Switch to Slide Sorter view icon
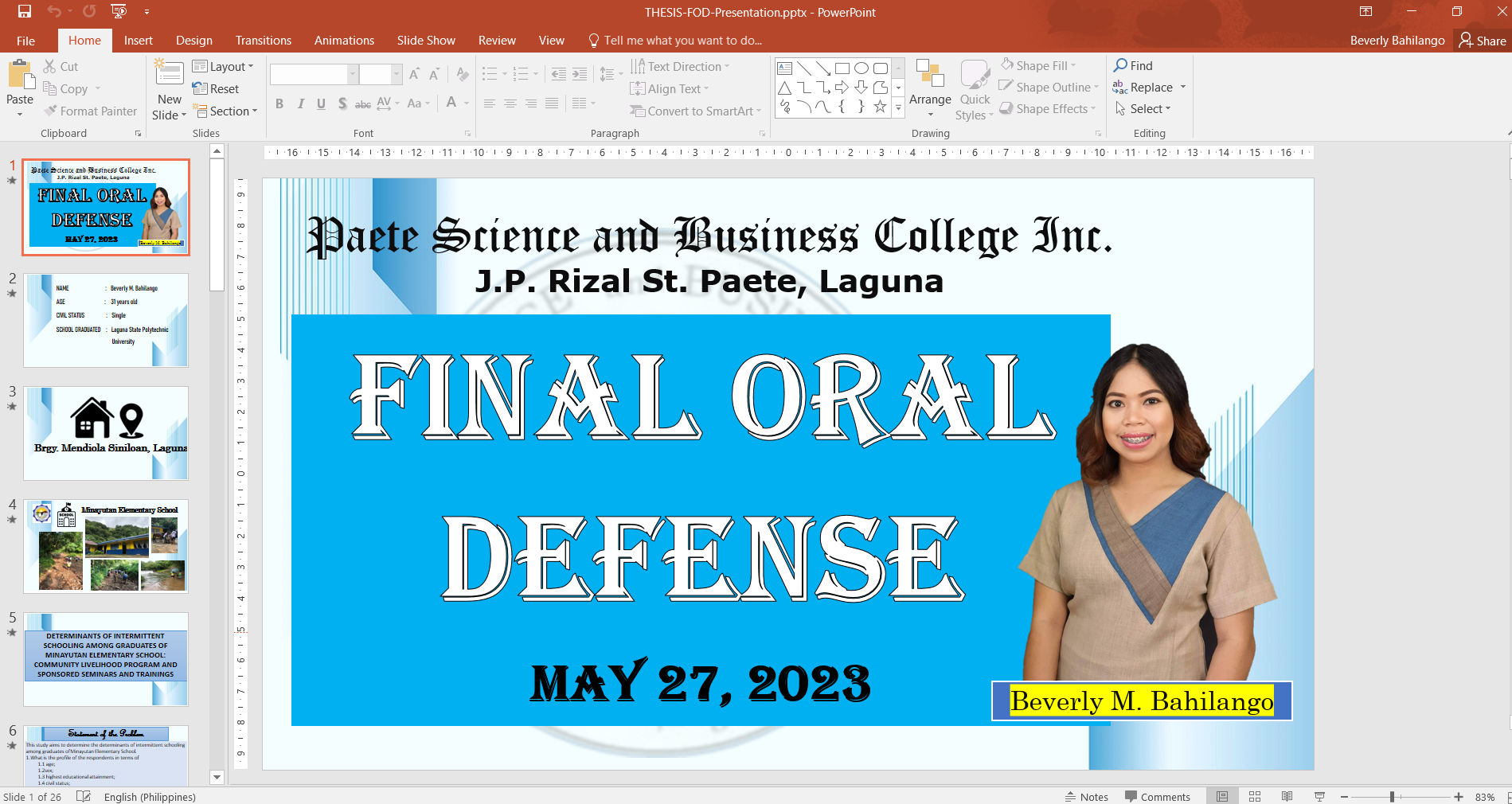 coord(1255,797)
